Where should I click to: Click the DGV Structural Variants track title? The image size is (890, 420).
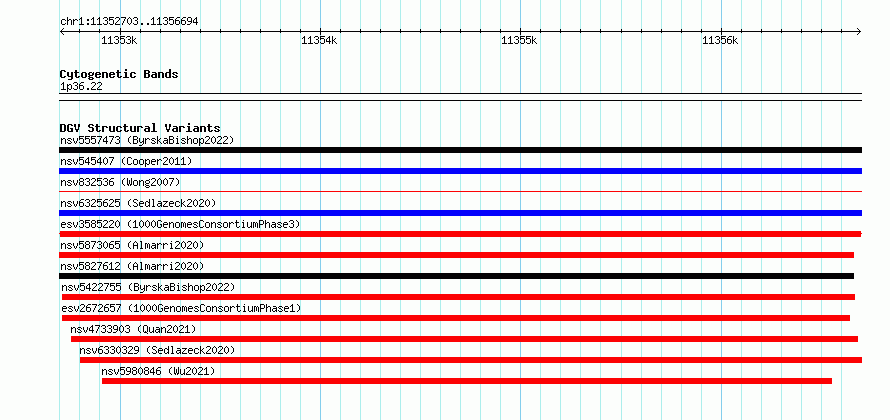[x=140, y=128]
